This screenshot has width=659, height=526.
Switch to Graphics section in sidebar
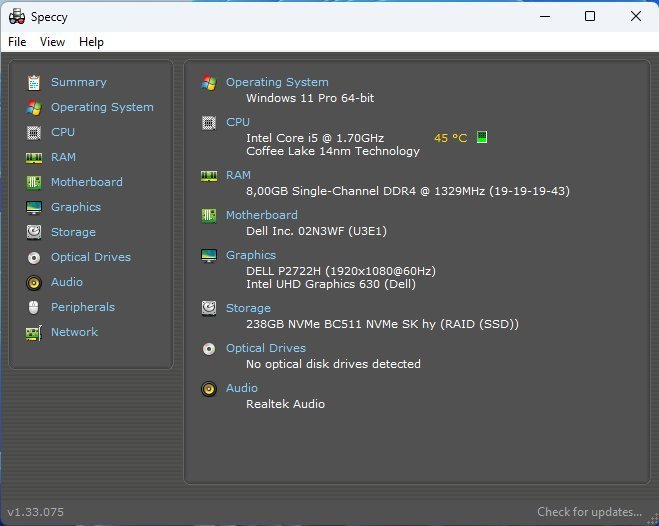(x=76, y=207)
